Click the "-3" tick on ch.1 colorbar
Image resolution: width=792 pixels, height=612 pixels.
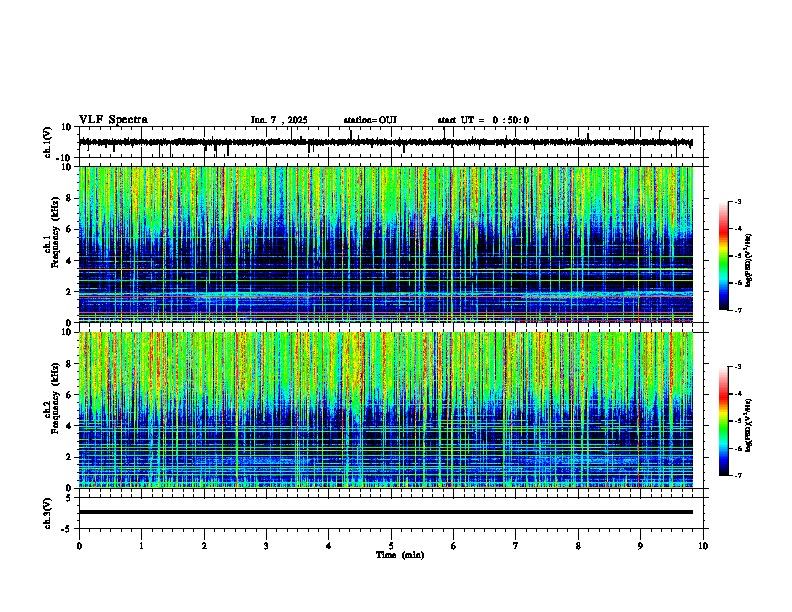point(738,202)
